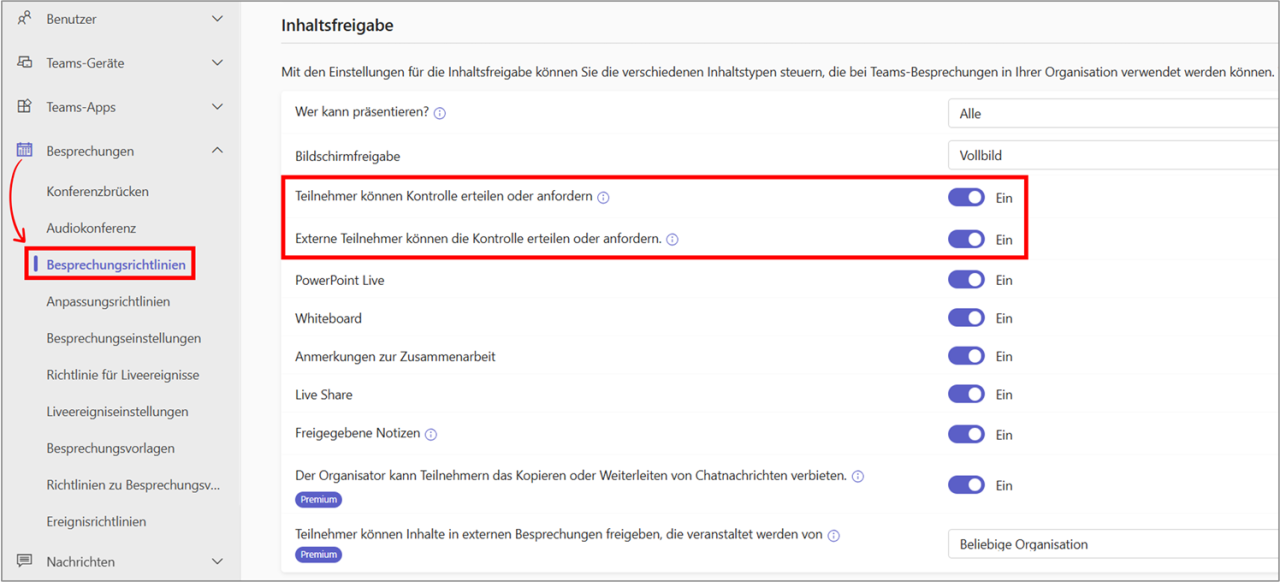Open info tooltip beside 'Wer kann präsentieren?'
Image resolution: width=1280 pixels, height=582 pixels.
coord(439,112)
